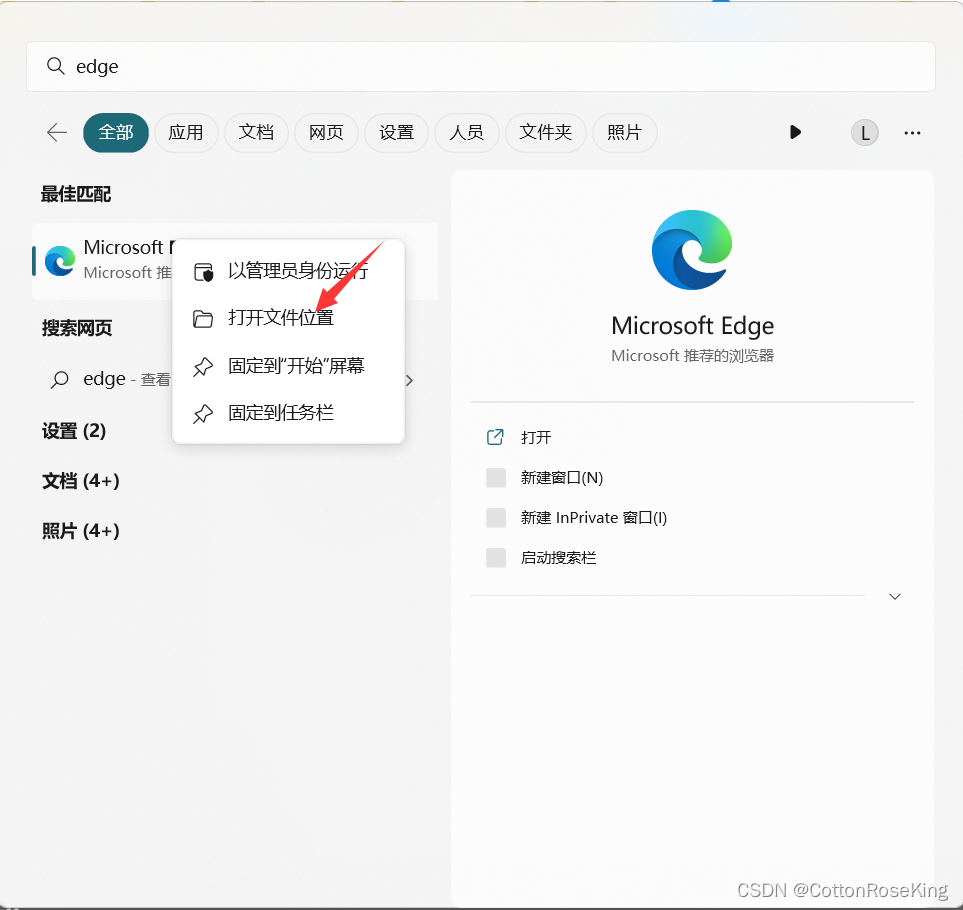Click the large Microsoft Edge logo
This screenshot has width=963, height=910.
[x=692, y=250]
